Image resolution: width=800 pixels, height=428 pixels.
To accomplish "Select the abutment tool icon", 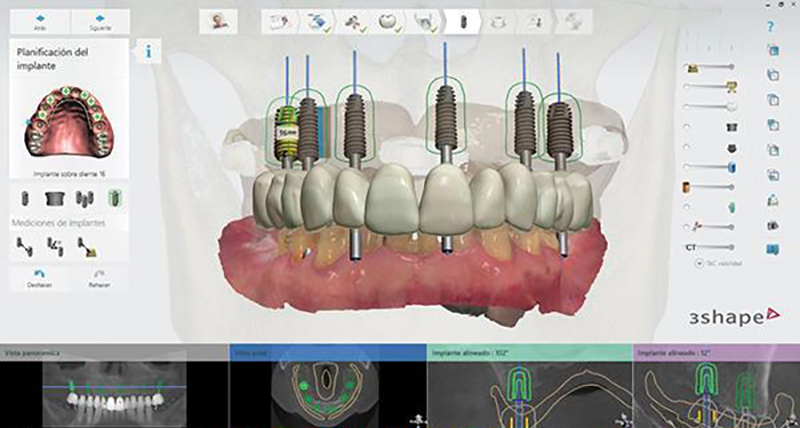I will point(56,198).
